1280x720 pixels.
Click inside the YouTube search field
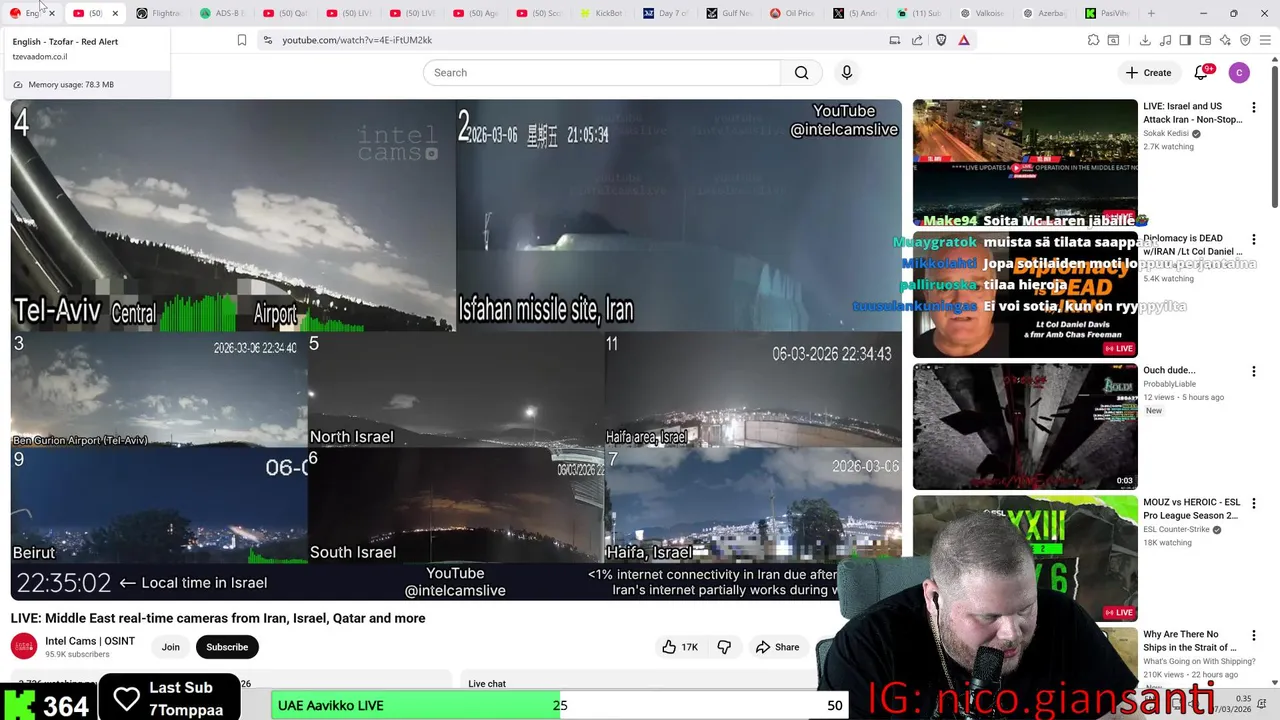coord(602,72)
